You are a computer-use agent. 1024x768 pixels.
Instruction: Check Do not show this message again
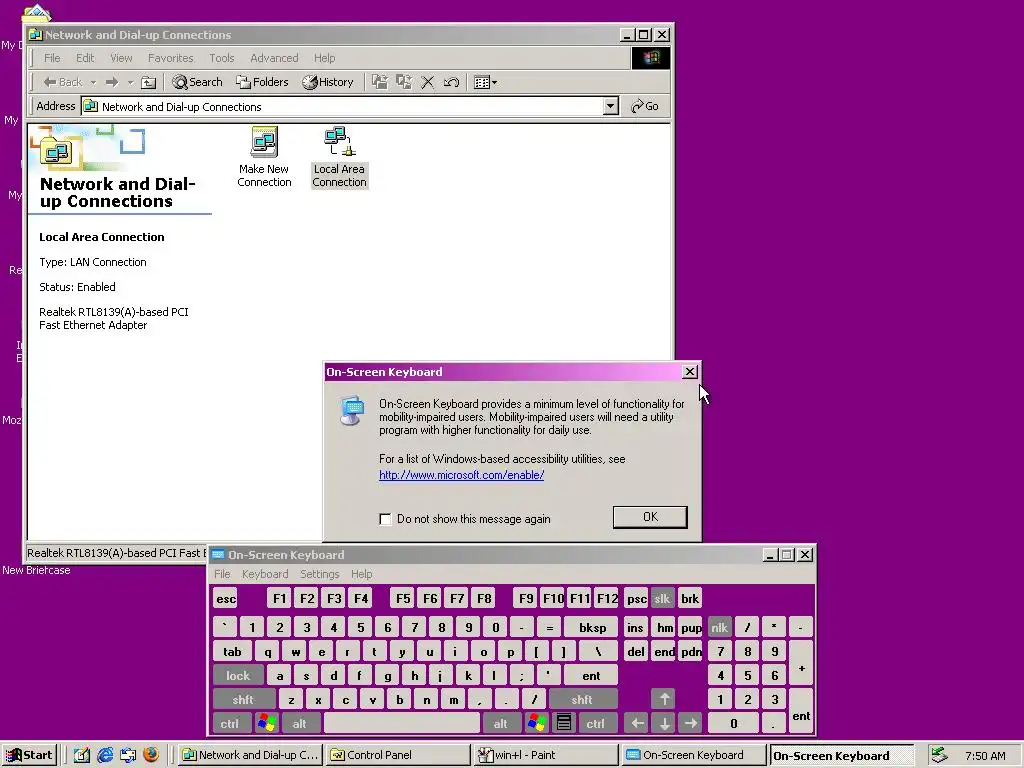pos(385,519)
